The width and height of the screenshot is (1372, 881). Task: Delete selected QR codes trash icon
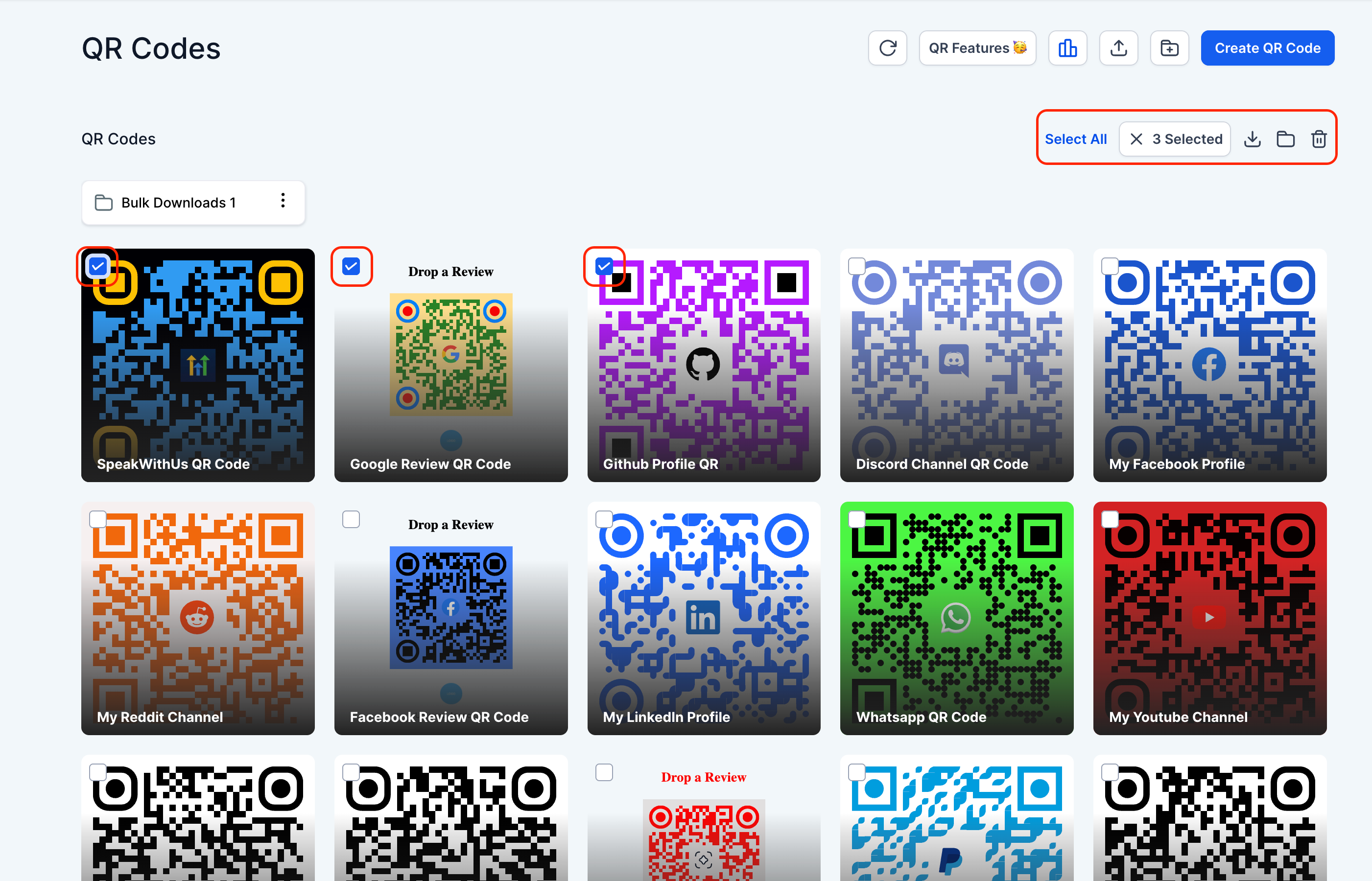[1319, 139]
